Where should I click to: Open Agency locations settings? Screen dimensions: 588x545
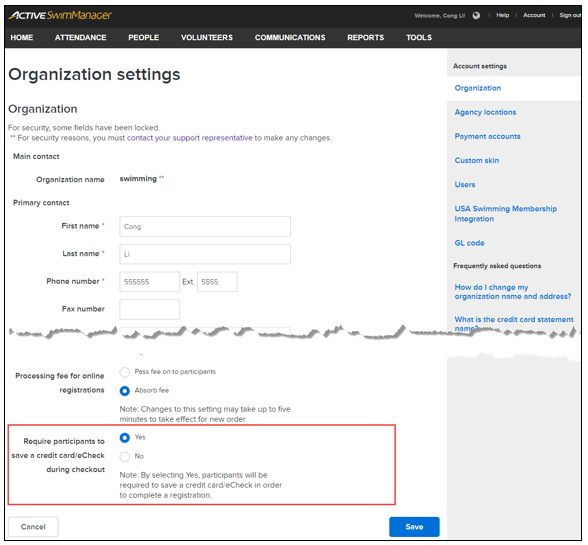pos(485,112)
